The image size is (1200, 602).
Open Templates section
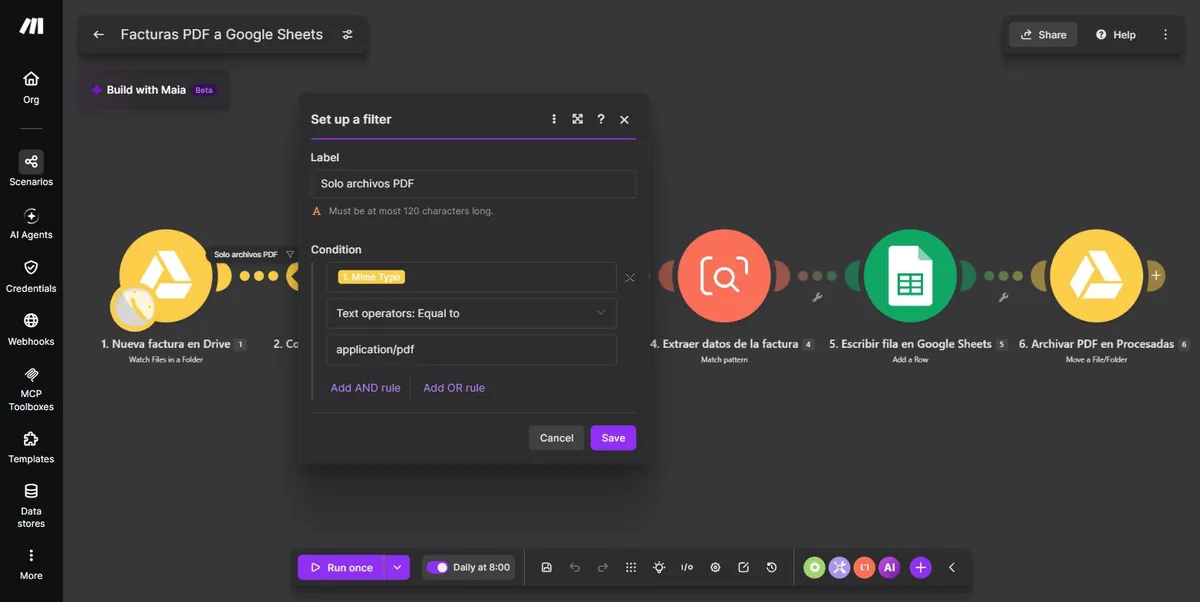tap(31, 447)
